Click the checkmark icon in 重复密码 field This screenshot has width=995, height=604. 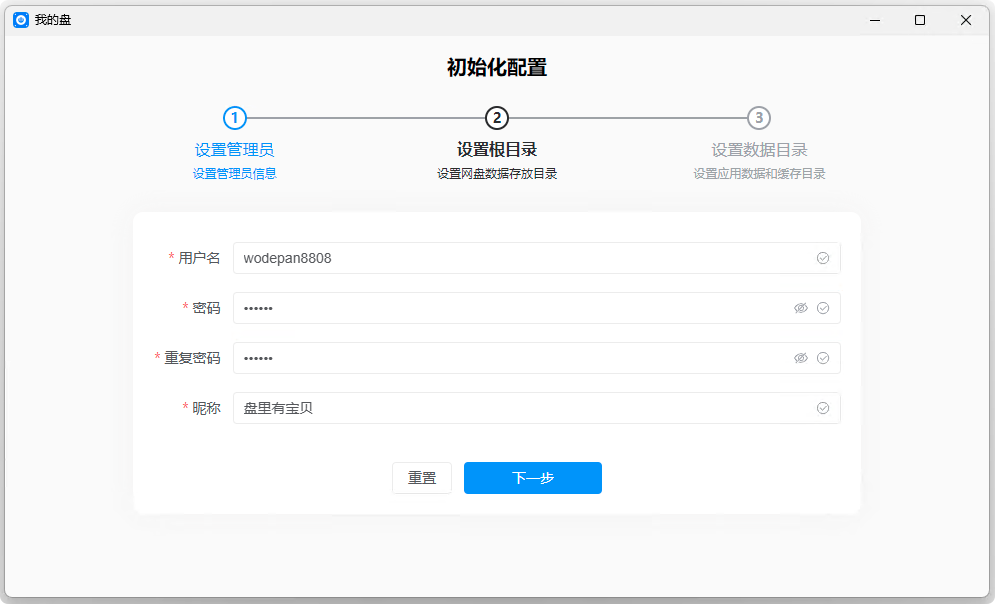pyautogui.click(x=823, y=358)
